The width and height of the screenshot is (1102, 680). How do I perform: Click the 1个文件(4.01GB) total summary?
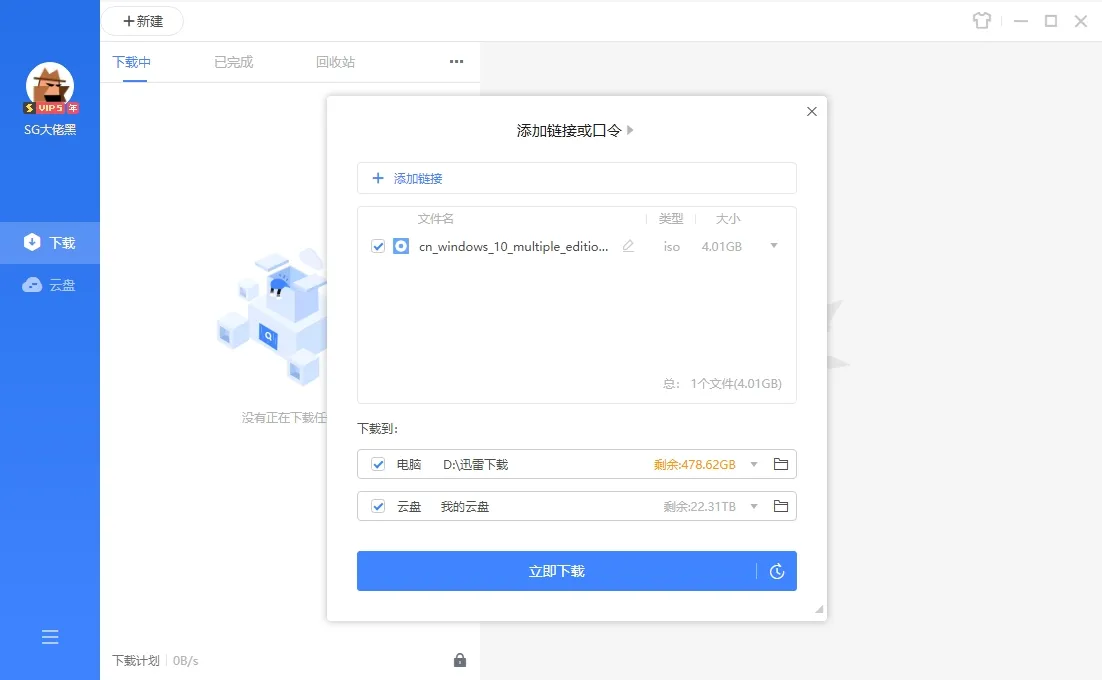(736, 384)
